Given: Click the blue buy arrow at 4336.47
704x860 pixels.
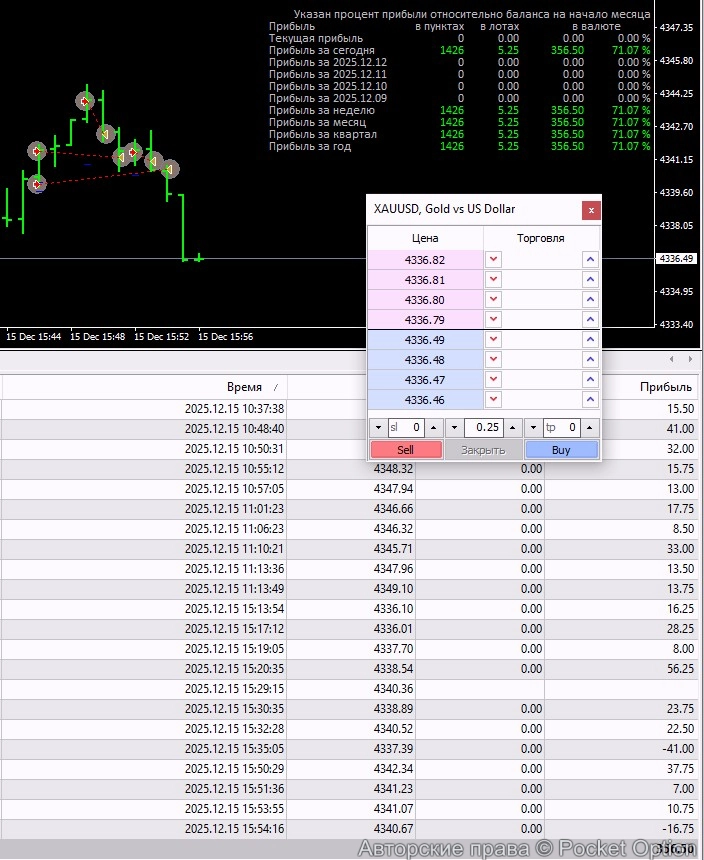Looking at the screenshot, I should coord(590,380).
